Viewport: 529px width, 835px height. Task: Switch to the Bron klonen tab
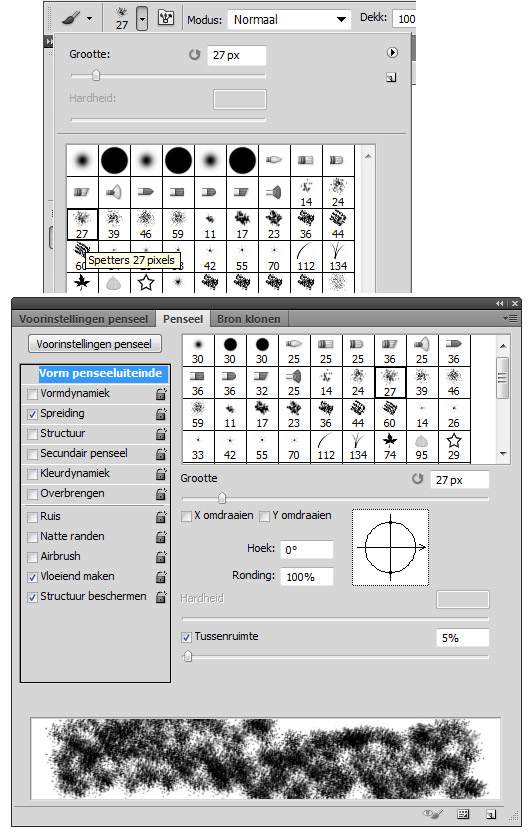coord(249,319)
